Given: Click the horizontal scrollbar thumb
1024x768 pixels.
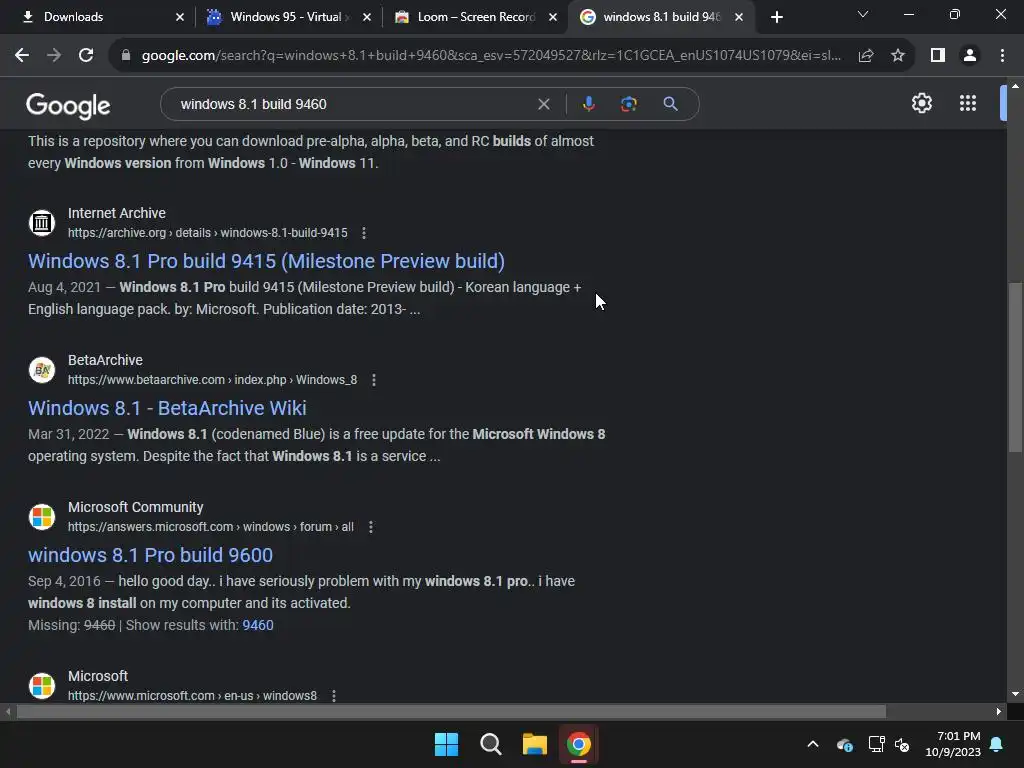Looking at the screenshot, I should click(x=451, y=711).
